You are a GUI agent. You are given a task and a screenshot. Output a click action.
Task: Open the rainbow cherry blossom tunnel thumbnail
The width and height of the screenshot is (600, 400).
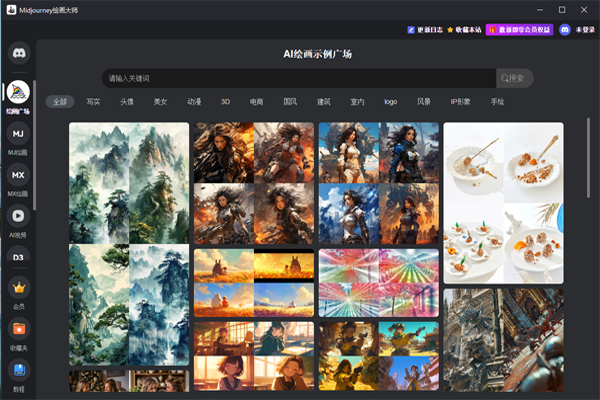[x=379, y=283]
